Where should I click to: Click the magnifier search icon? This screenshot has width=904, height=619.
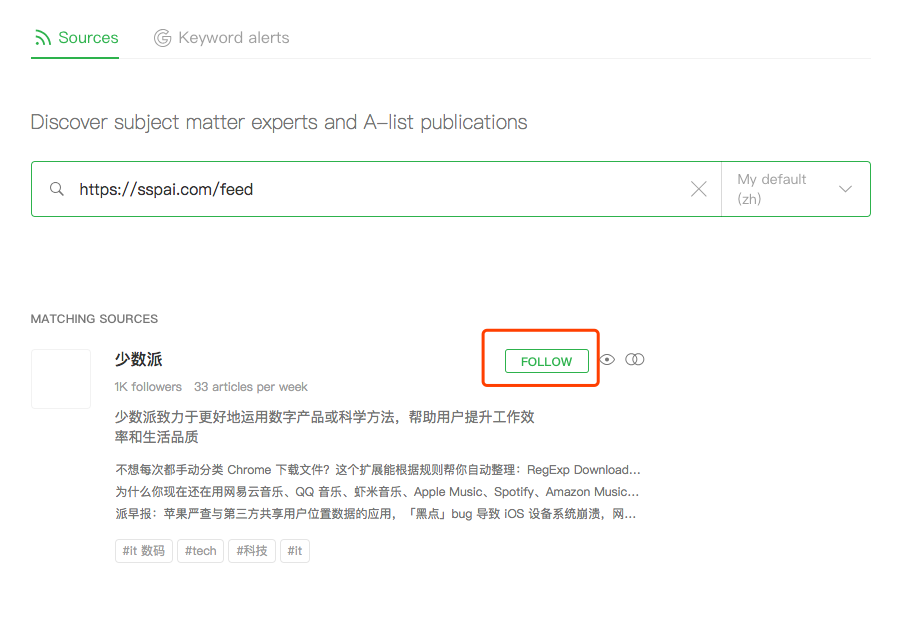coord(56,189)
